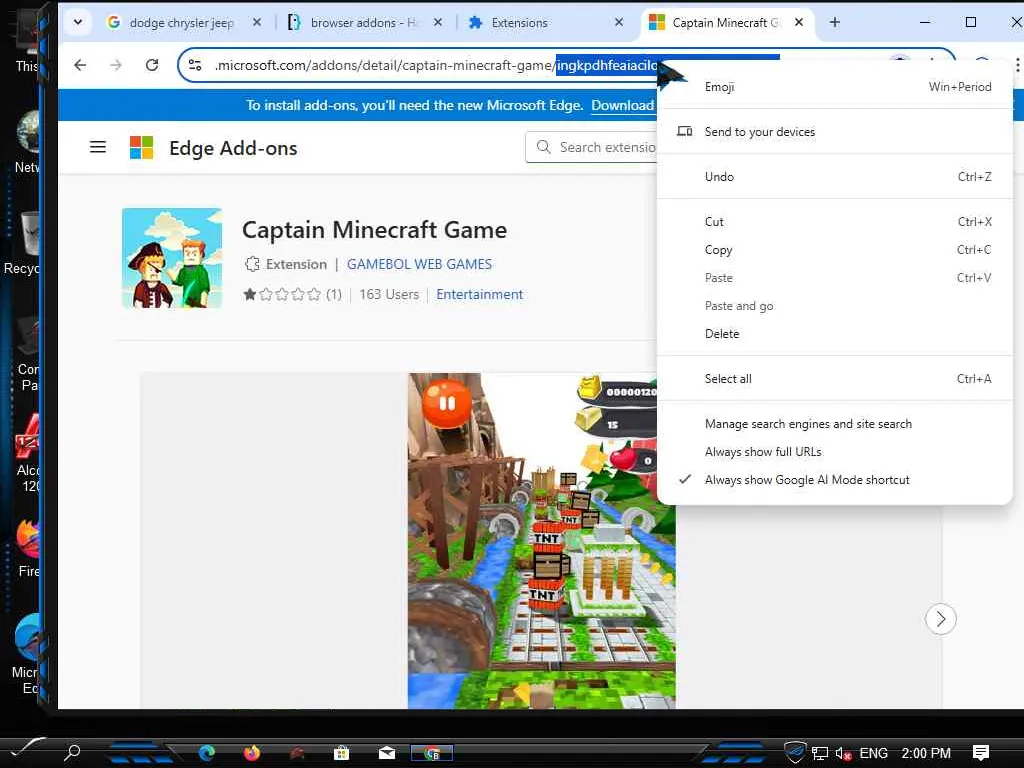Open GAMEBOL WEB GAMES publisher link
This screenshot has width=1024, height=768.
(x=419, y=264)
